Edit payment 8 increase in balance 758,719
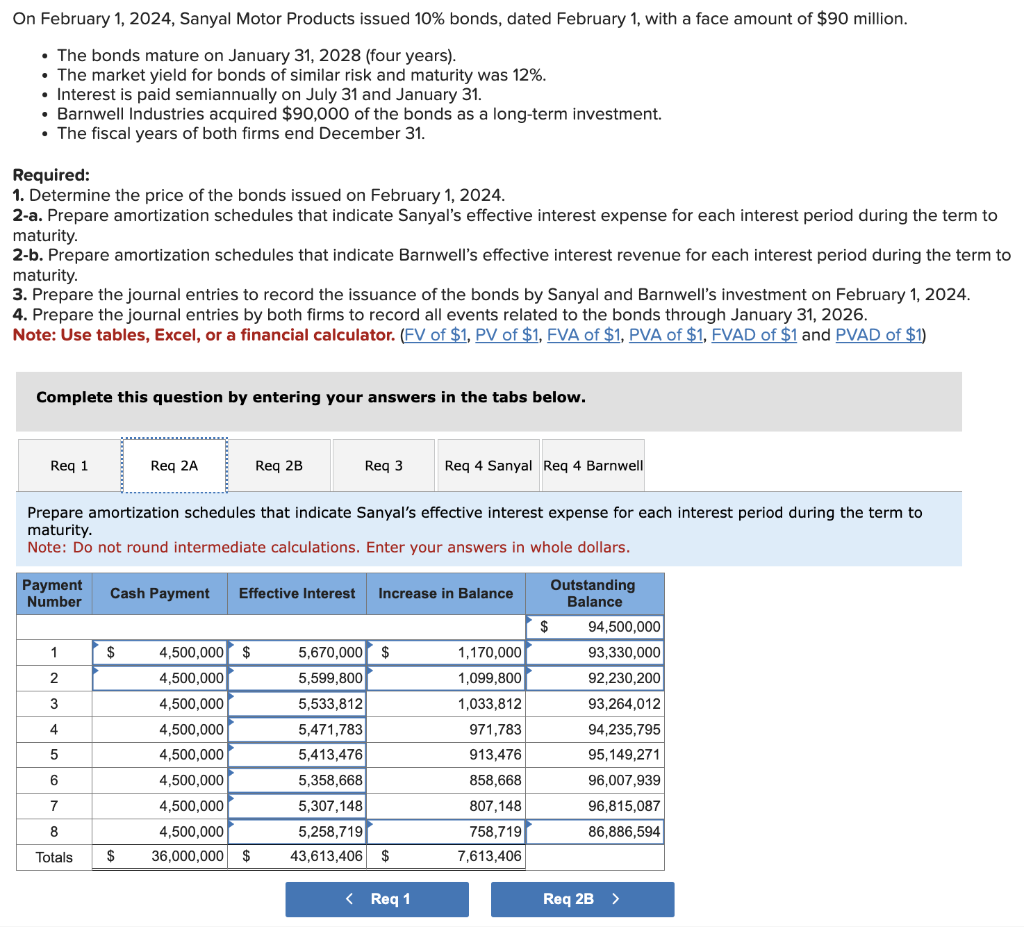 click(x=446, y=832)
